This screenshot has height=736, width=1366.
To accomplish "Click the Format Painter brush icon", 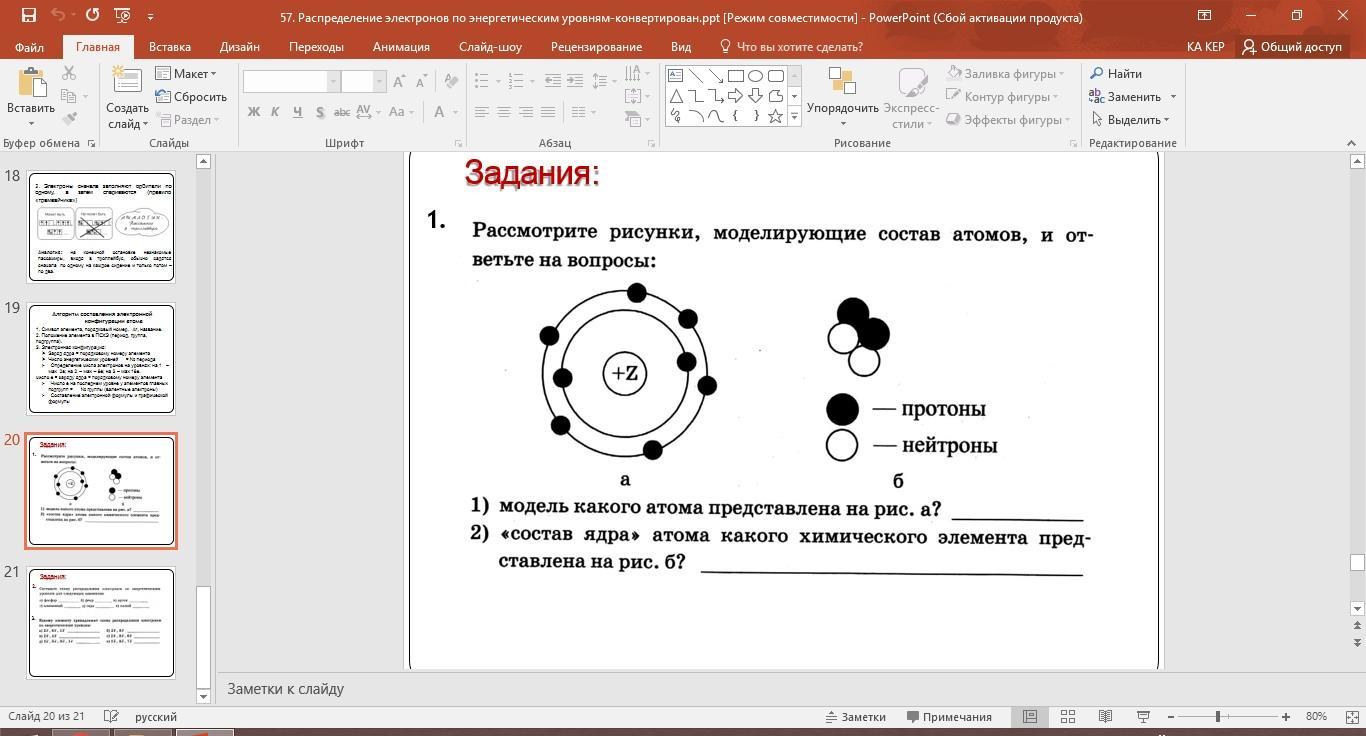I will pyautogui.click(x=69, y=119).
